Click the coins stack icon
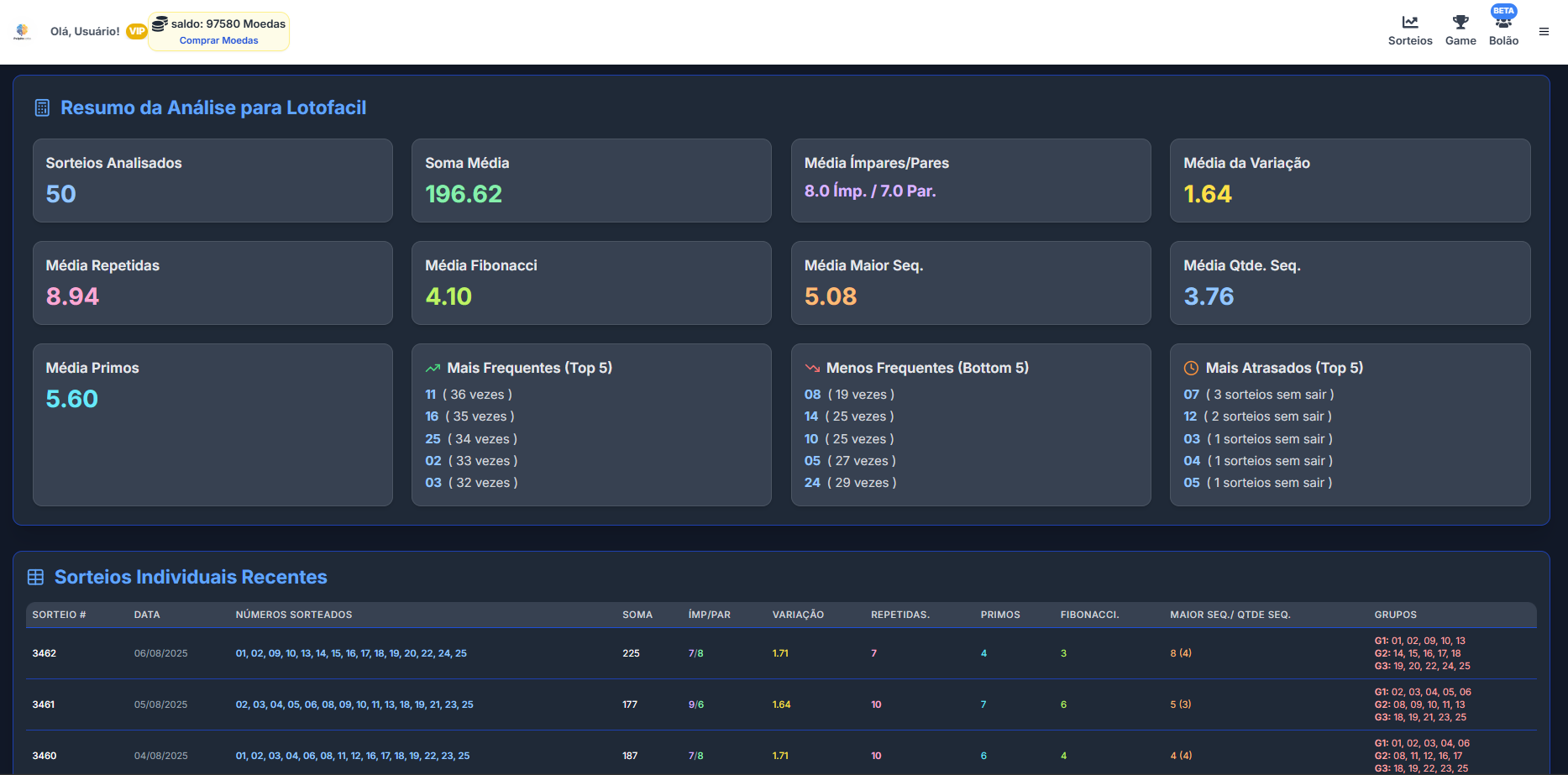Screen dimensions: 1568x775 [160, 24]
